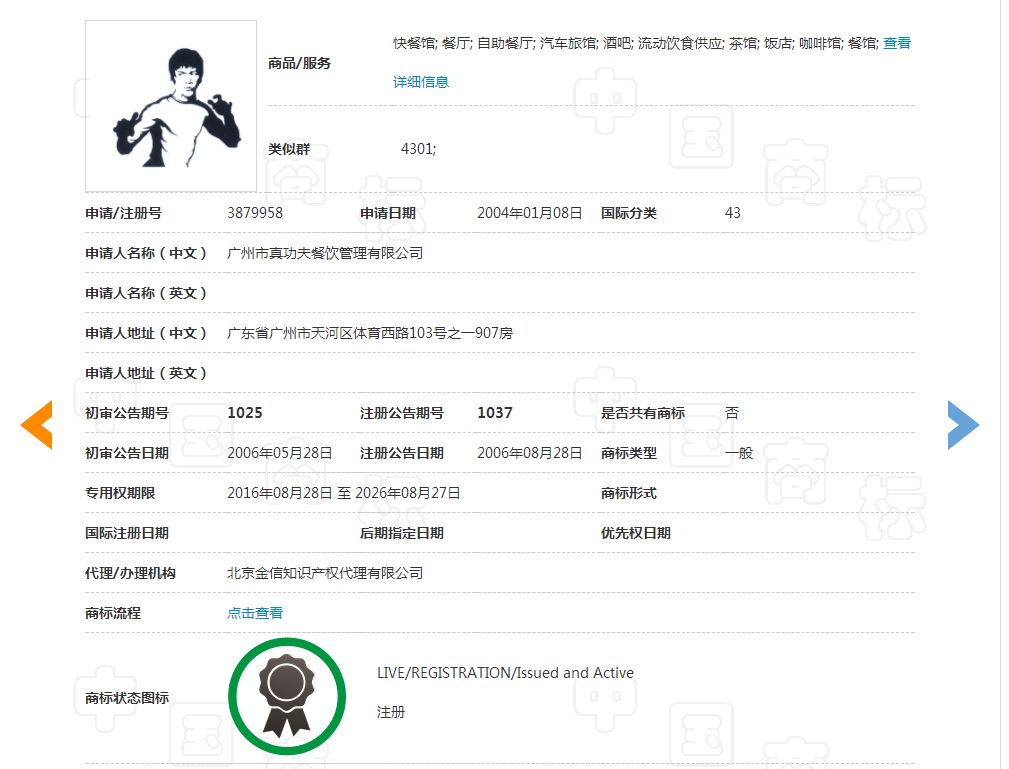Select the goods list starting 快餐馆
1009x769 pixels.
[x=636, y=43]
